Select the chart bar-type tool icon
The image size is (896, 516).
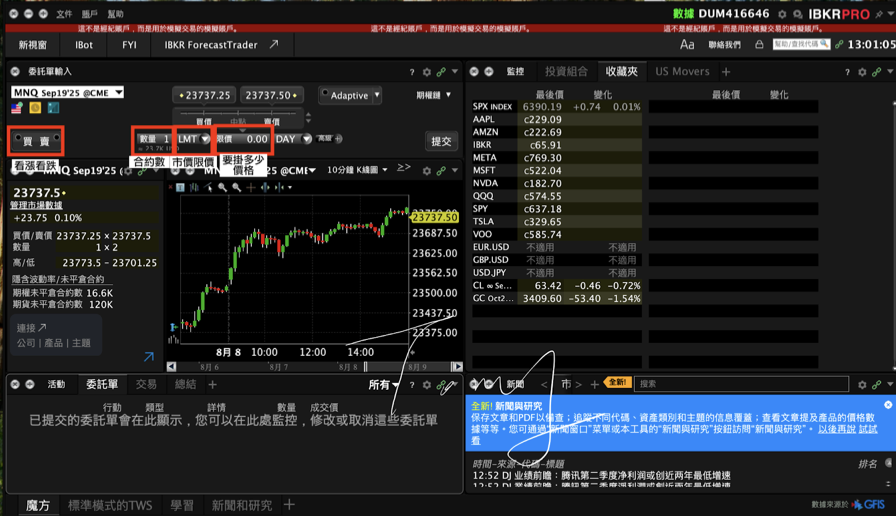click(194, 187)
